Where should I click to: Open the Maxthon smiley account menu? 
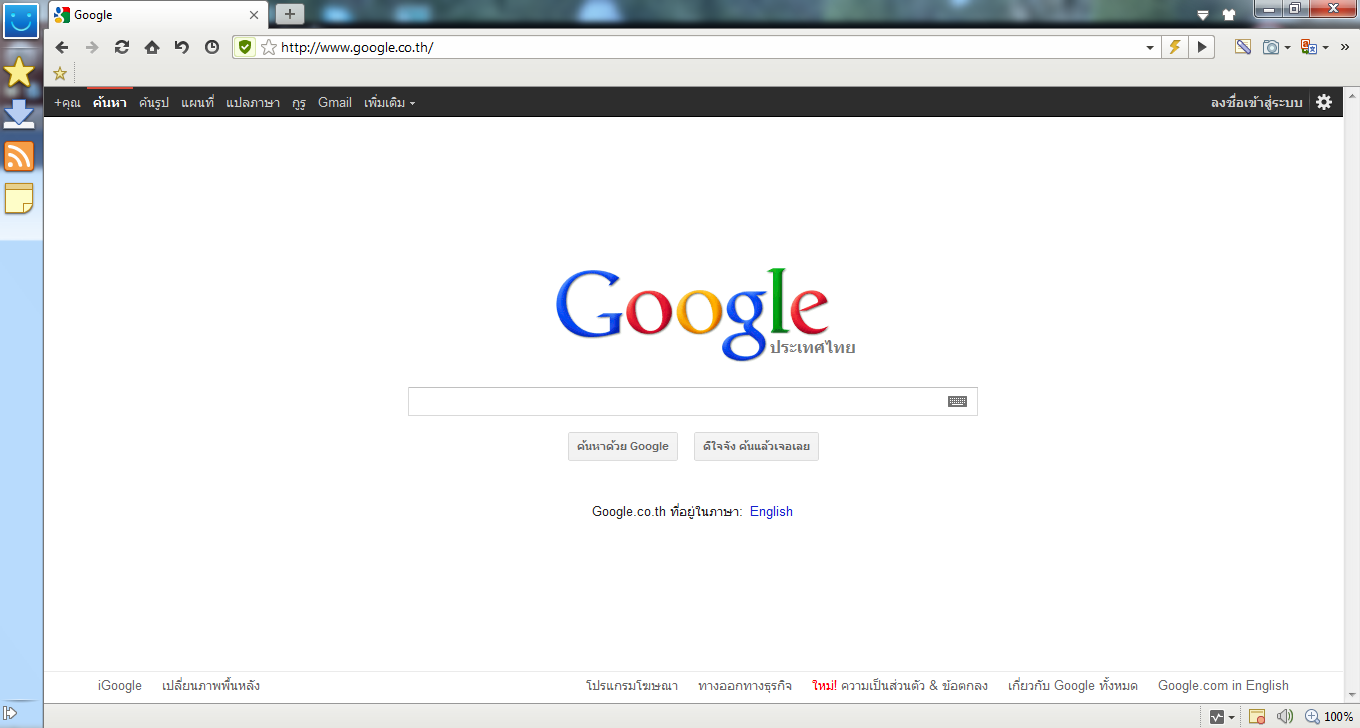click(x=21, y=20)
